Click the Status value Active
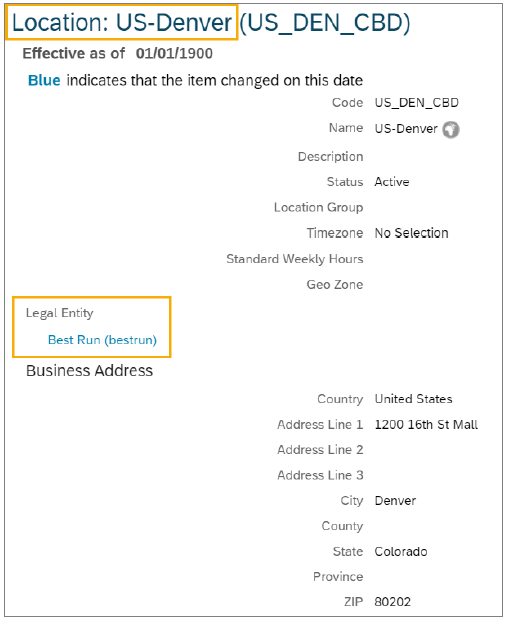This screenshot has height=619, width=507. pyautogui.click(x=392, y=182)
